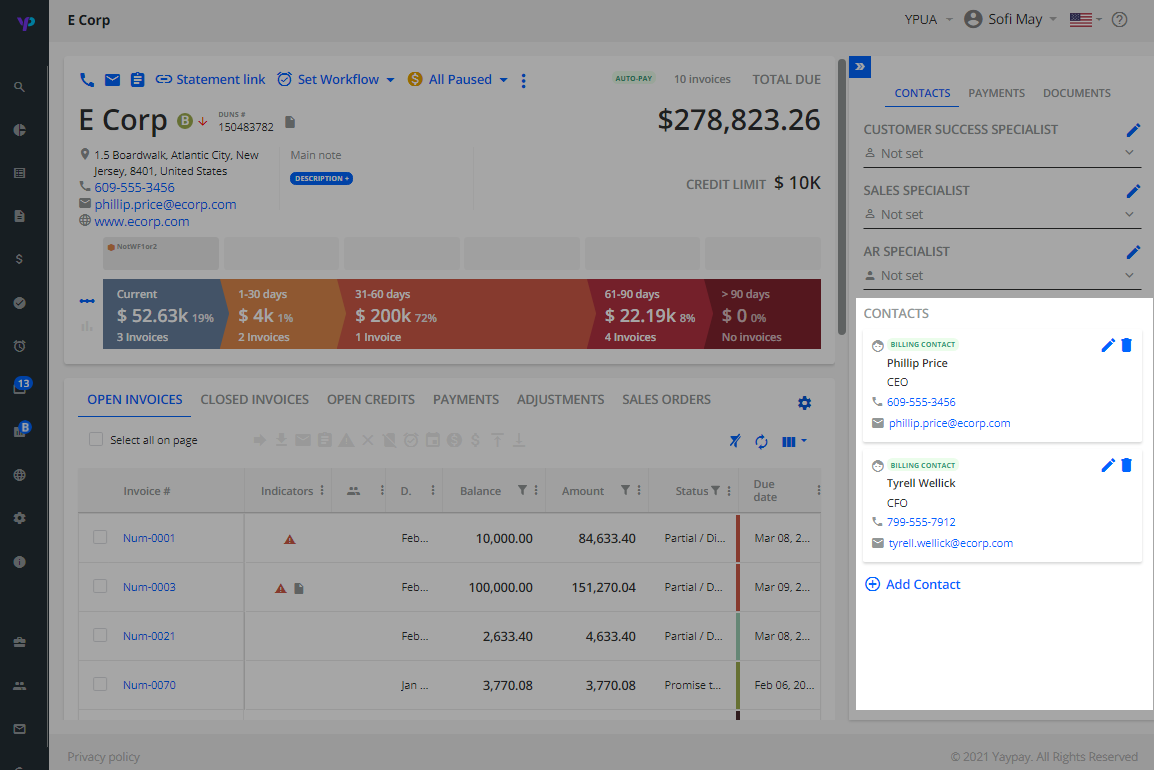Click the help question mark icon
1154x770 pixels.
[1119, 20]
